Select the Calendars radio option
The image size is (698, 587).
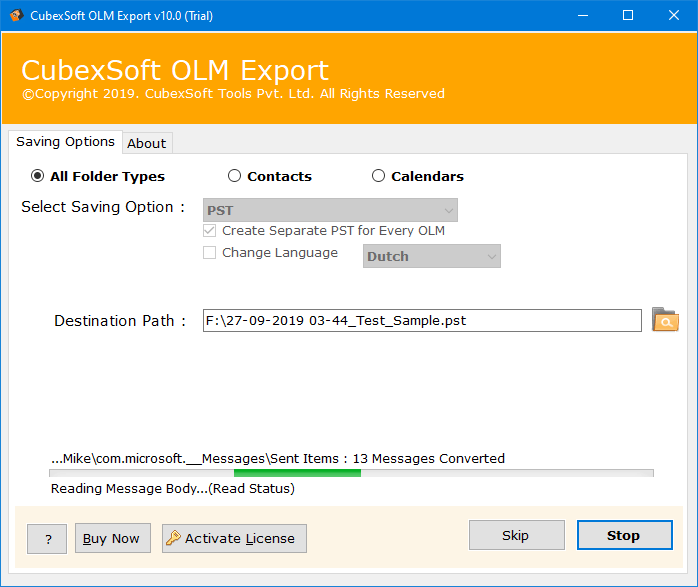tap(378, 176)
